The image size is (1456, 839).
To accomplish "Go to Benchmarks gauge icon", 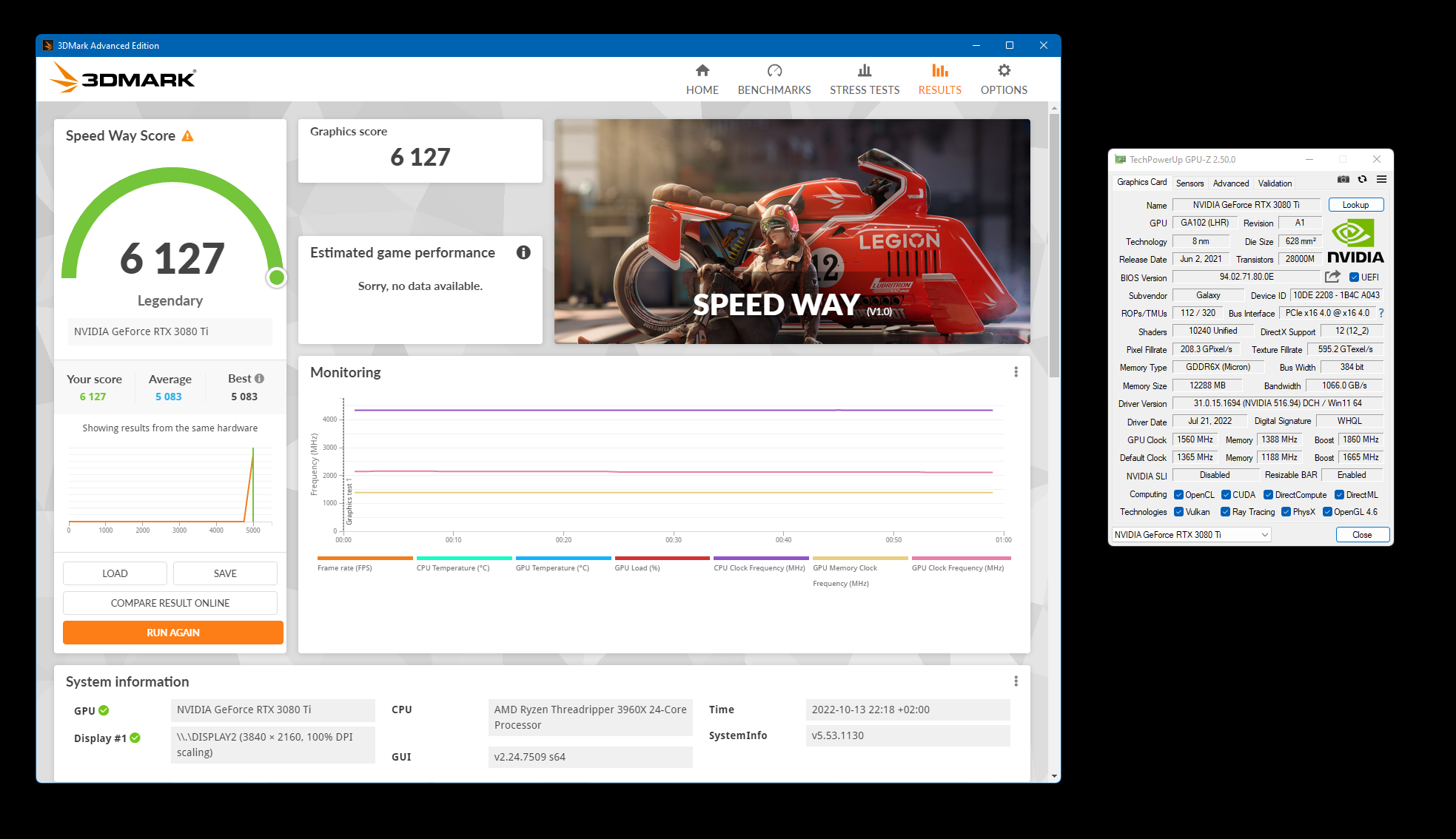I will (774, 71).
